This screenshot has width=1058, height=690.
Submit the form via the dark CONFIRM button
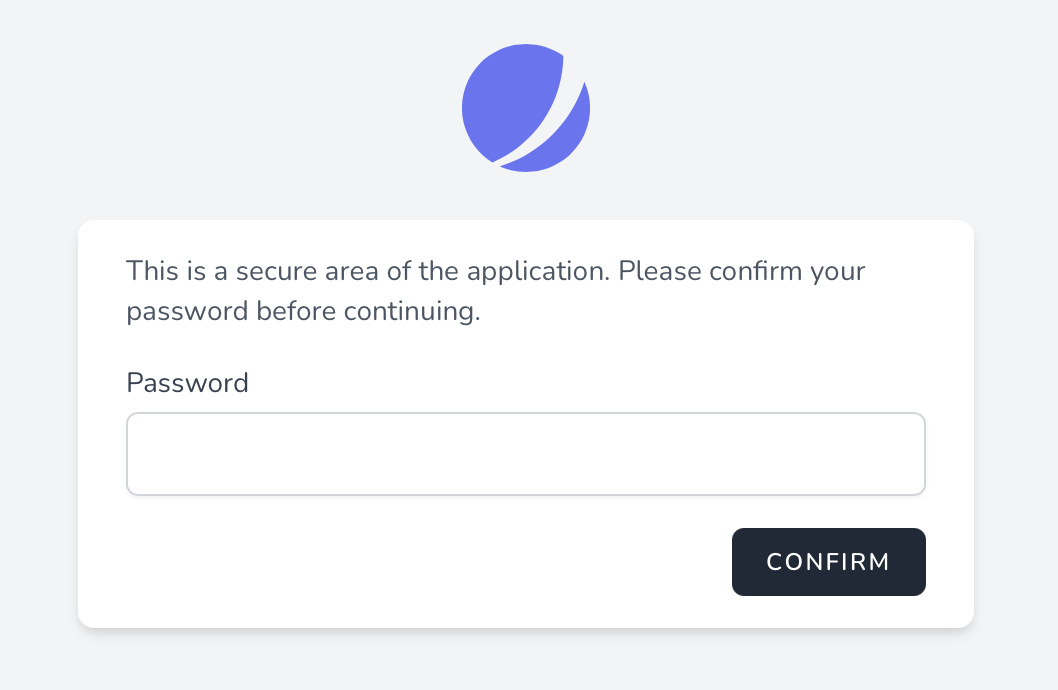coord(828,562)
